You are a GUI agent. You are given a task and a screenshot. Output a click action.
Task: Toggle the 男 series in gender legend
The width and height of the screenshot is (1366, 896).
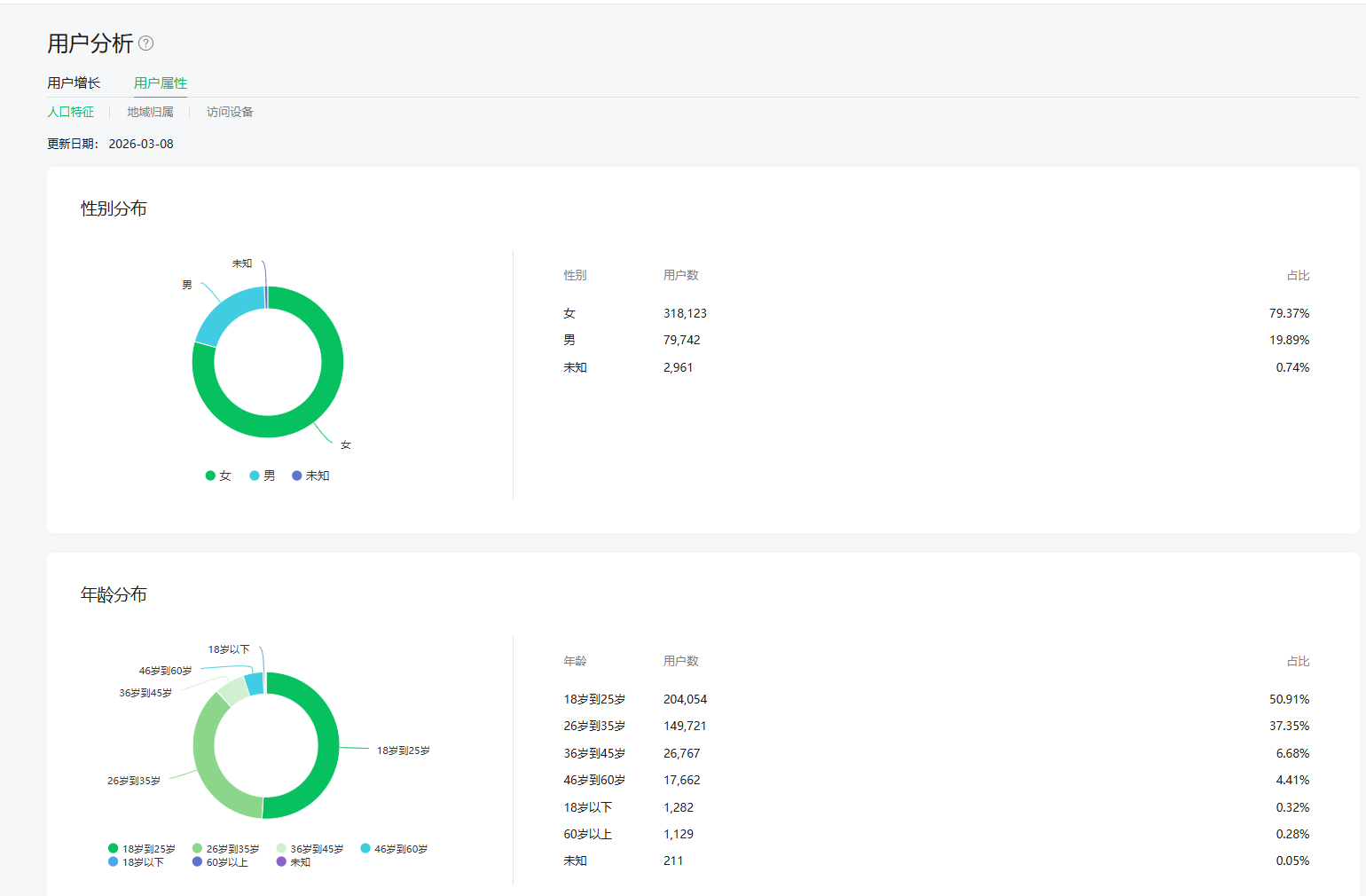point(263,476)
